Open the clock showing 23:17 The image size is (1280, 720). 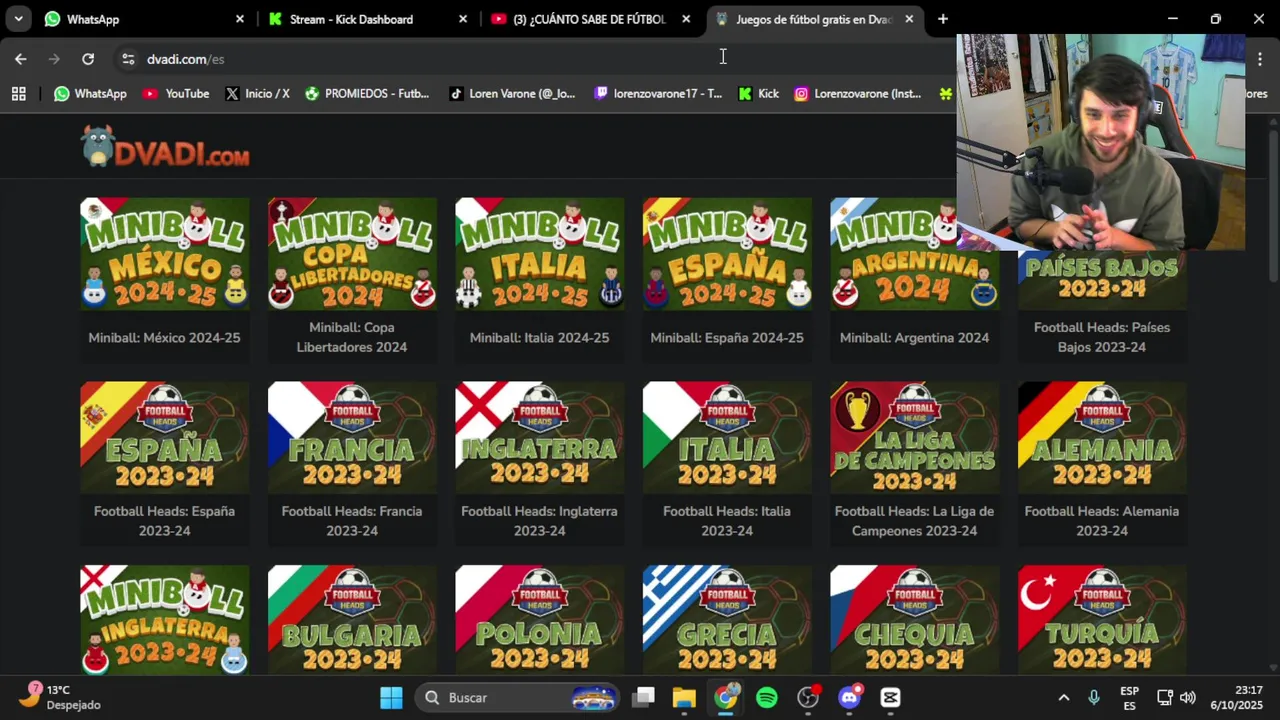pyautogui.click(x=1236, y=697)
